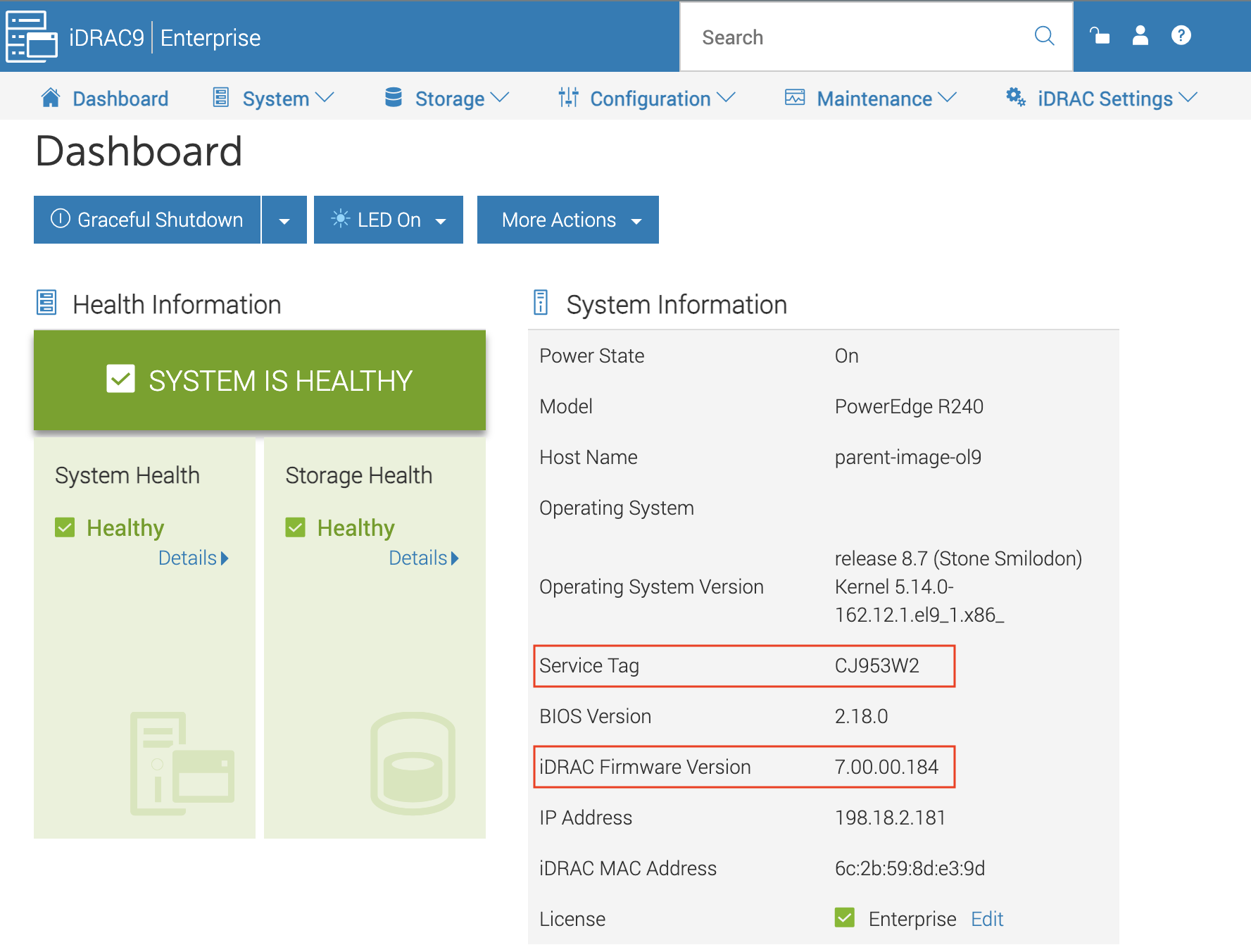The width and height of the screenshot is (1251, 952).
Task: Click the Graceful Shutdown button
Action: pyautogui.click(x=147, y=220)
